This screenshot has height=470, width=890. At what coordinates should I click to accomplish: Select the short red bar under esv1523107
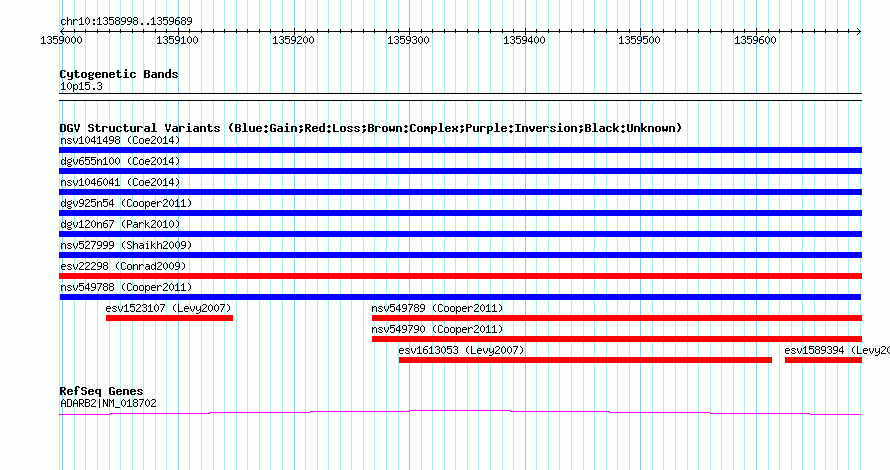click(169, 318)
